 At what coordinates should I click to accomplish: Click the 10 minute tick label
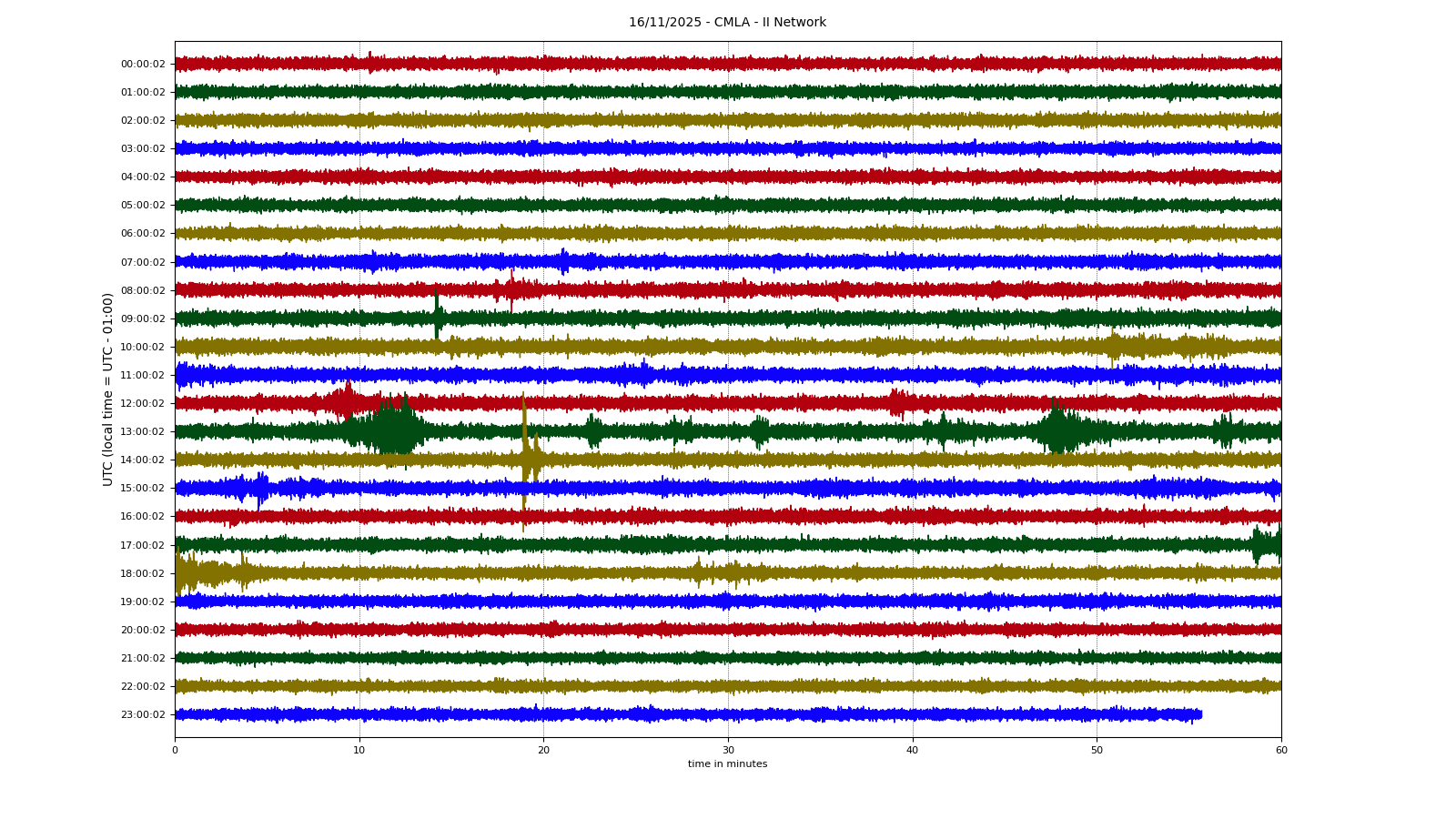click(359, 750)
